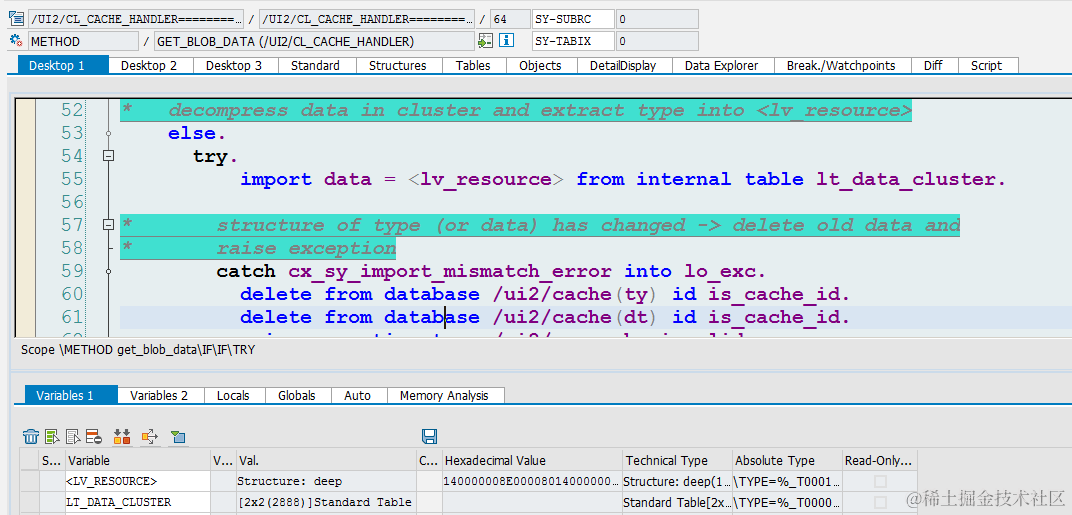Image resolution: width=1072 pixels, height=515 pixels.
Task: Click the Variable column header
Action: (137, 460)
